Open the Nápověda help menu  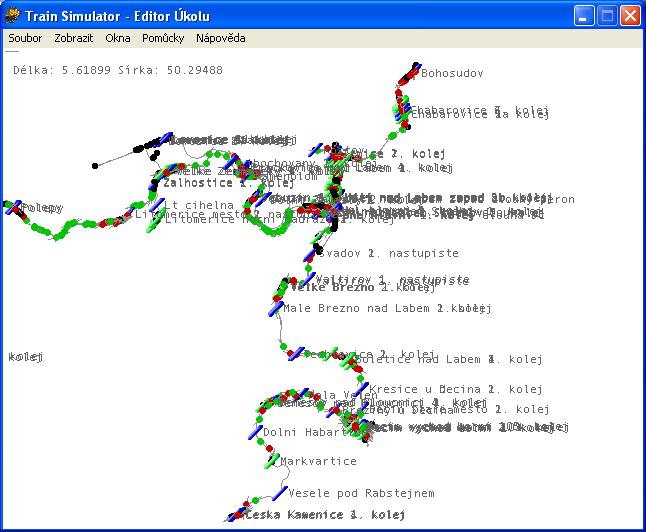click(220, 38)
